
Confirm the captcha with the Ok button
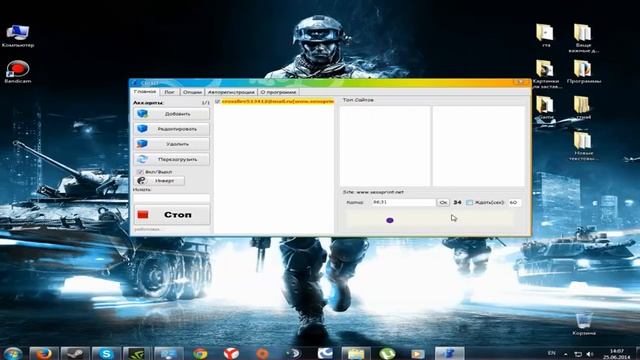(x=443, y=202)
